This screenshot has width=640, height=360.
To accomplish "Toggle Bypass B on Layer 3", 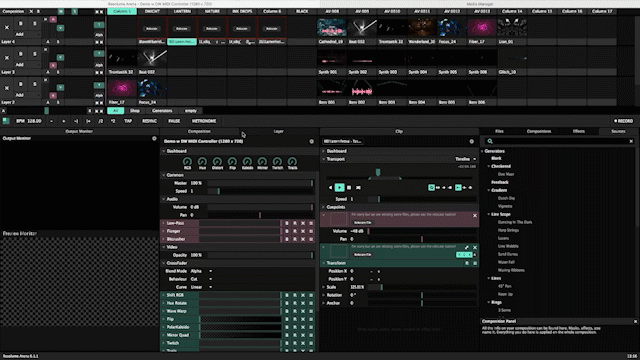I will pos(21,54).
